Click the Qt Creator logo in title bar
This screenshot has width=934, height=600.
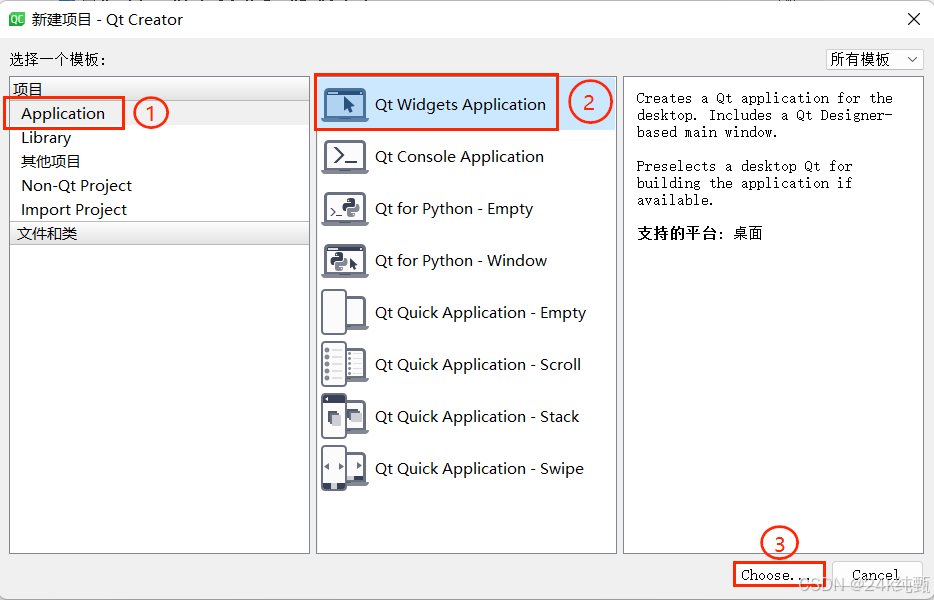(17, 20)
